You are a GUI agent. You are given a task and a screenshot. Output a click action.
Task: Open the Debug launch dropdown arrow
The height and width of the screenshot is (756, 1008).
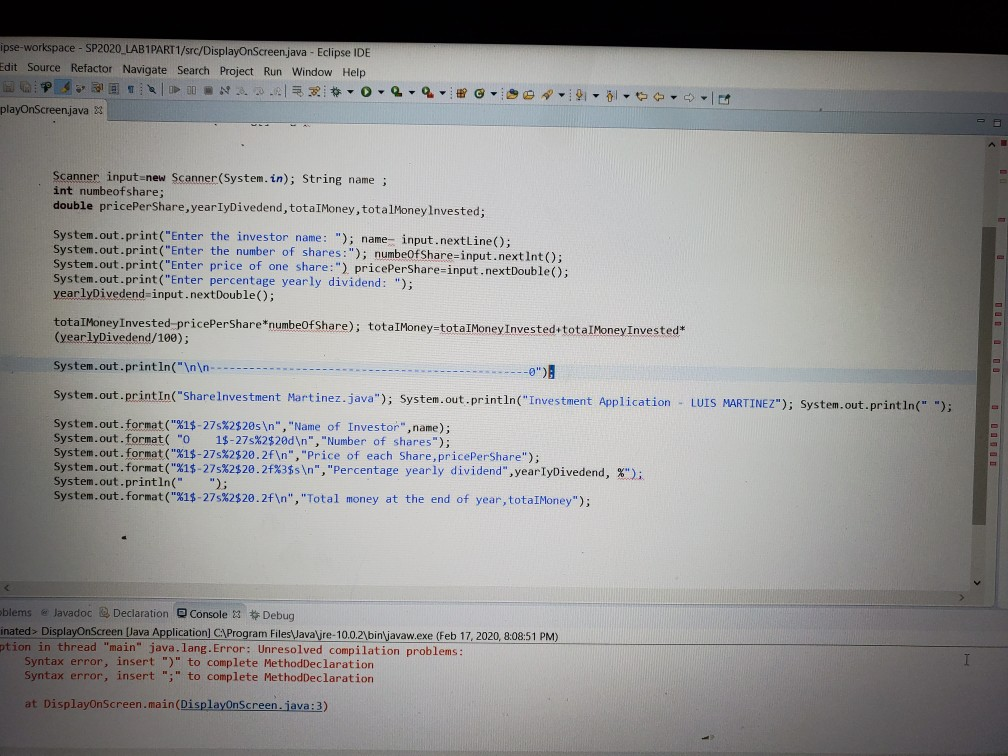[x=350, y=92]
